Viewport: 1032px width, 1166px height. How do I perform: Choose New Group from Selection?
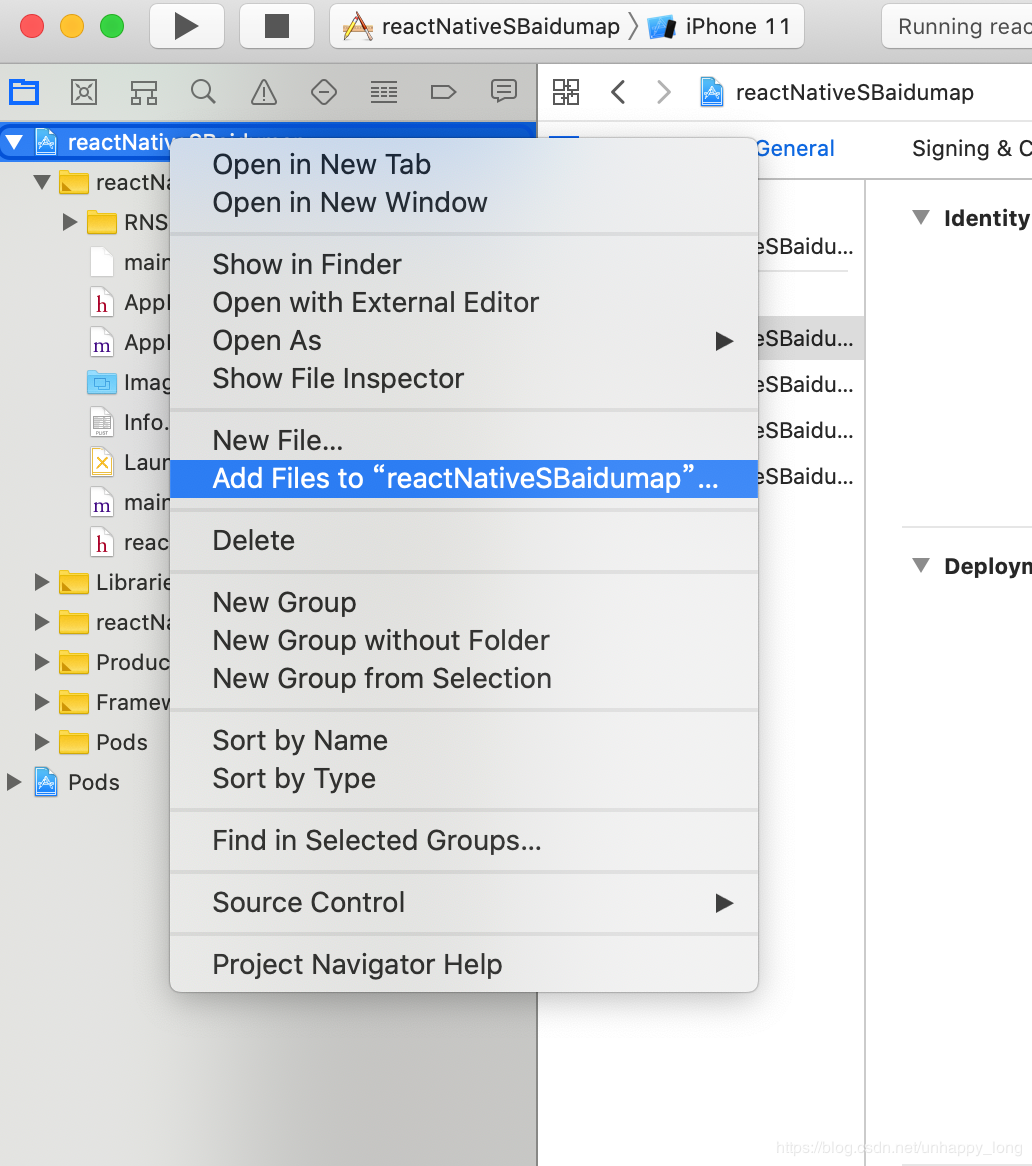[464, 678]
